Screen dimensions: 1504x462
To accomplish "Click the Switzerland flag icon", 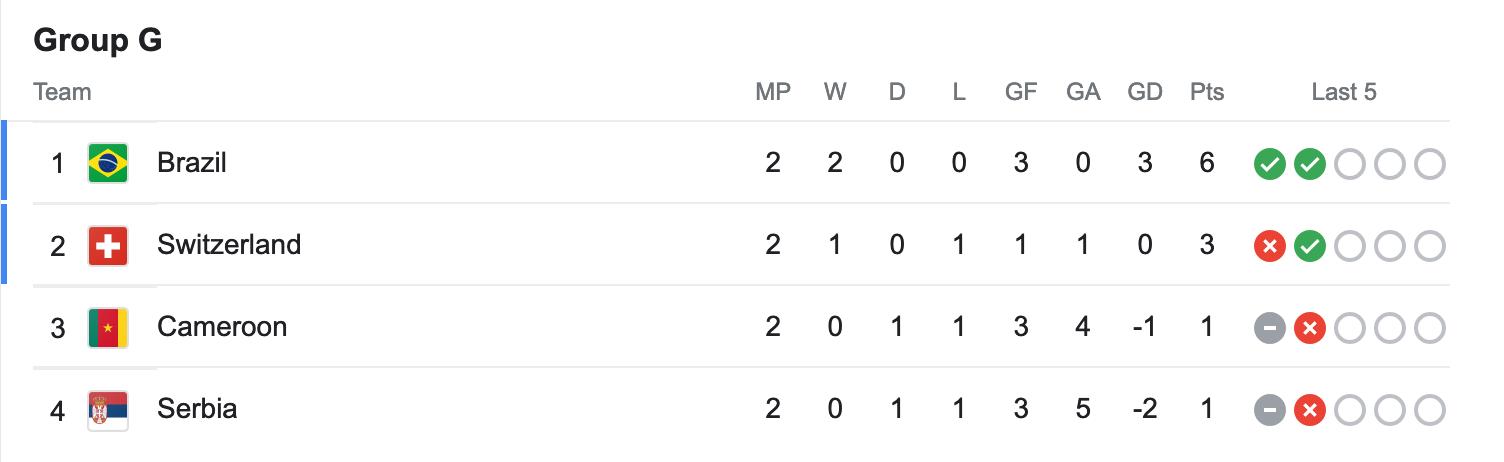I will (x=108, y=245).
